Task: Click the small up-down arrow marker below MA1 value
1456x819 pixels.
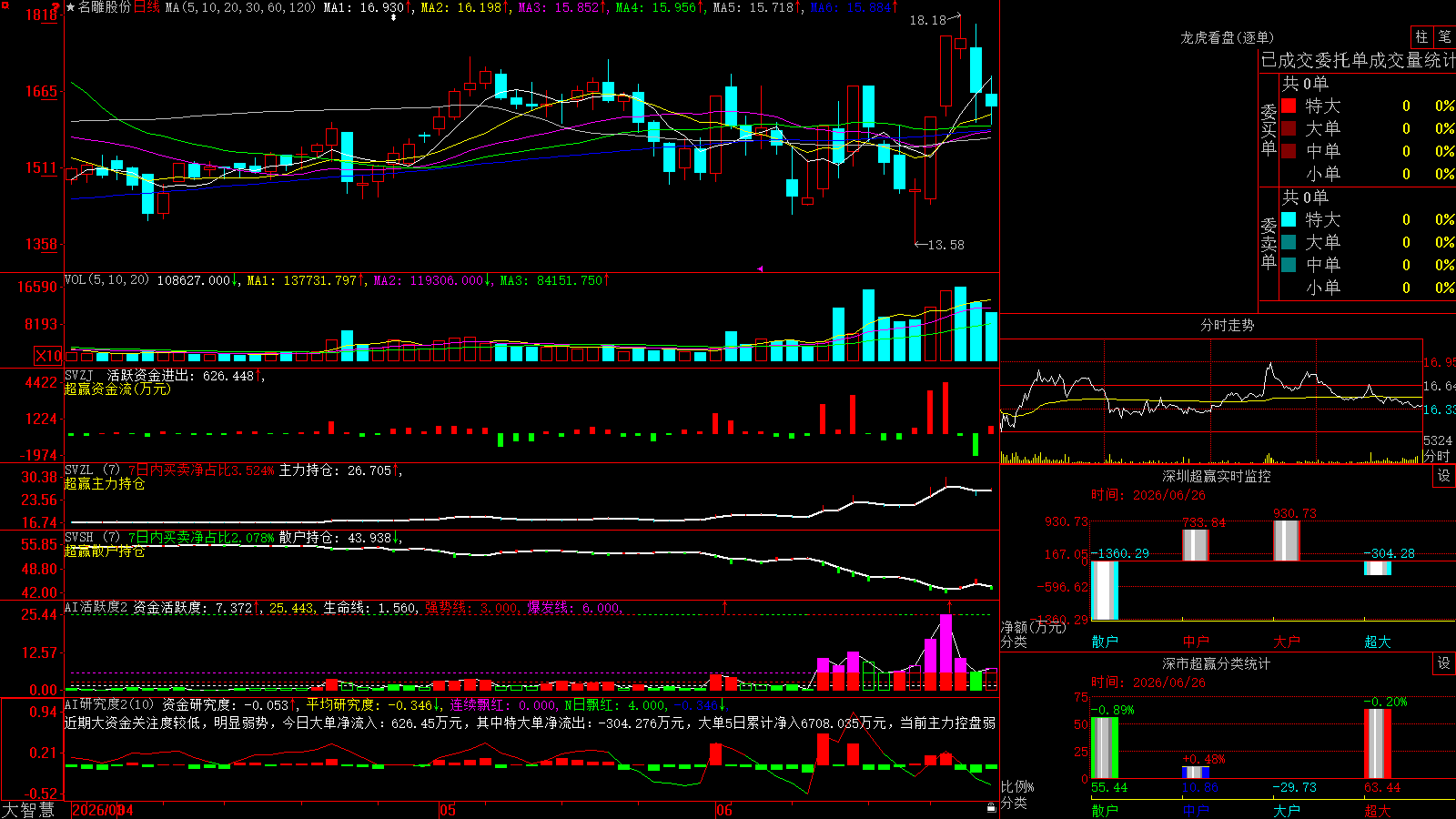Action: click(x=393, y=17)
